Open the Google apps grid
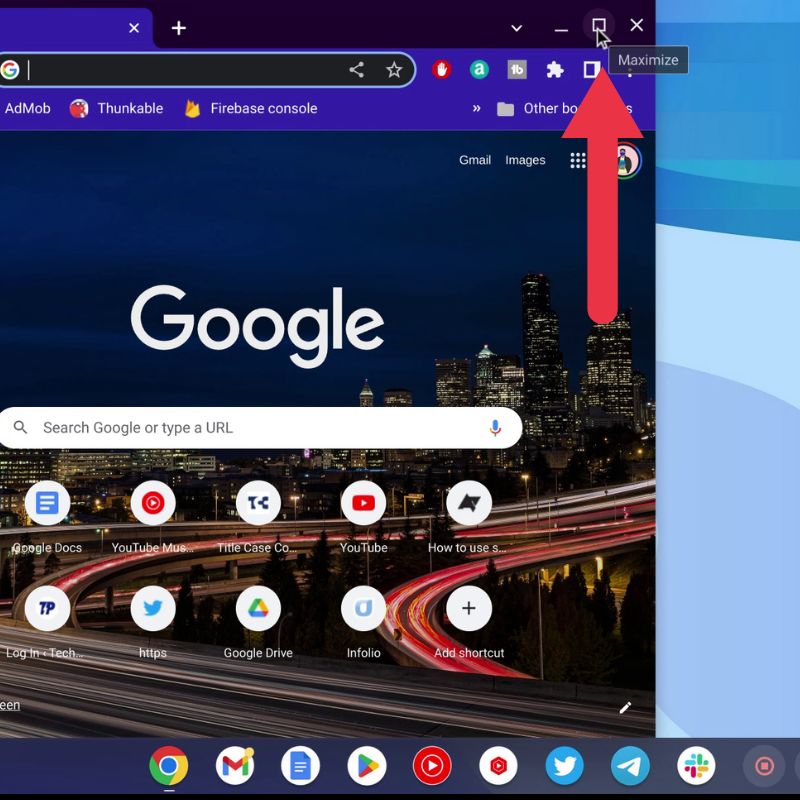This screenshot has height=800, width=800. point(578,160)
